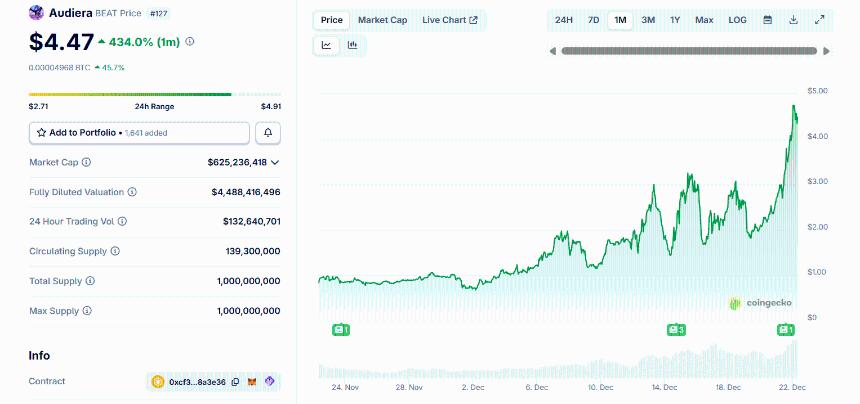This screenshot has width=860, height=404.
Task: Click trading volume value $132,640,701
Action: [x=252, y=221]
